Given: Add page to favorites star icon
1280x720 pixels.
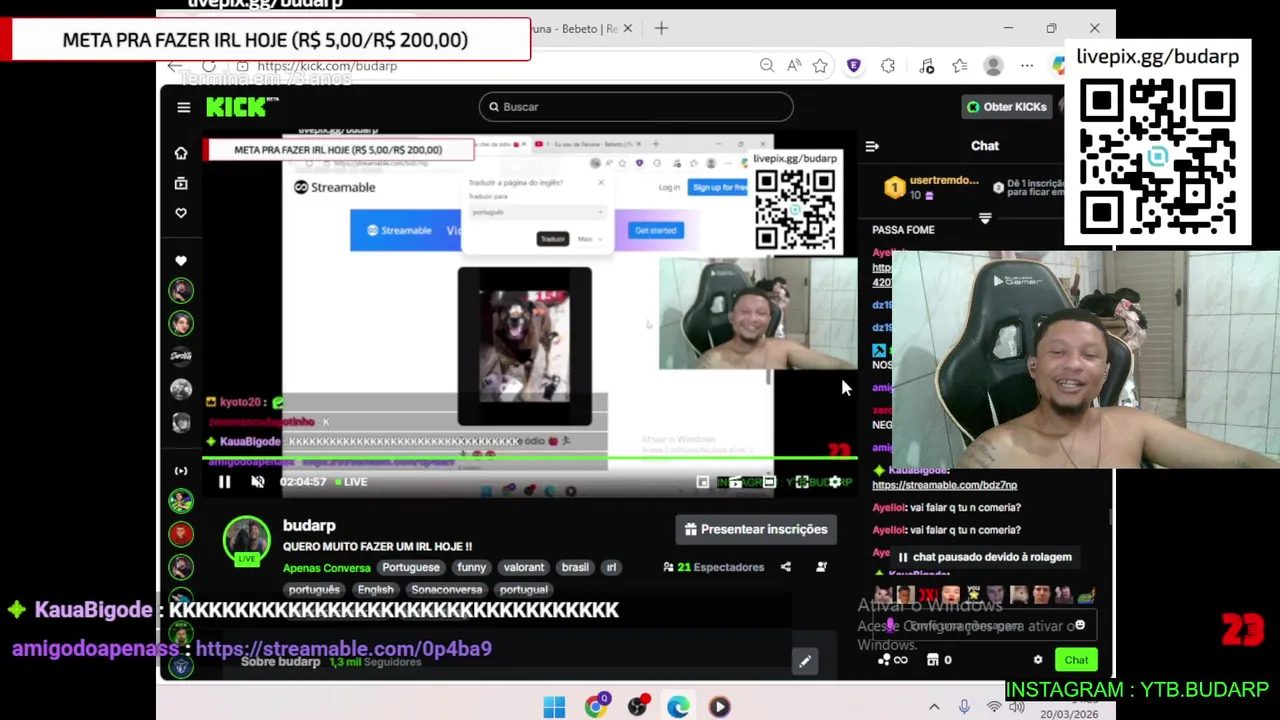Looking at the screenshot, I should [820, 66].
